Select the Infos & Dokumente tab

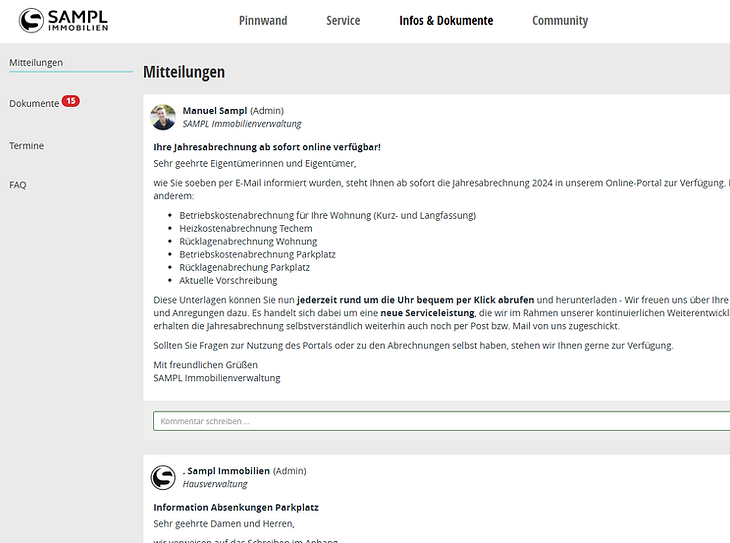446,21
